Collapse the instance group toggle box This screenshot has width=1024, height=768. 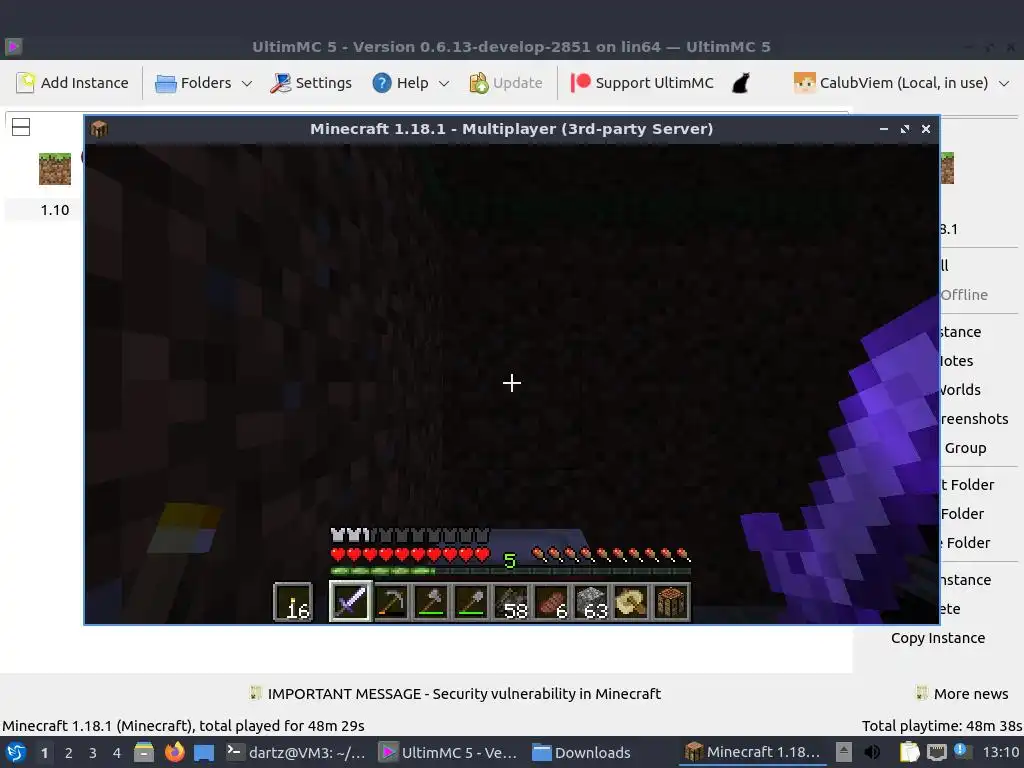click(21, 127)
